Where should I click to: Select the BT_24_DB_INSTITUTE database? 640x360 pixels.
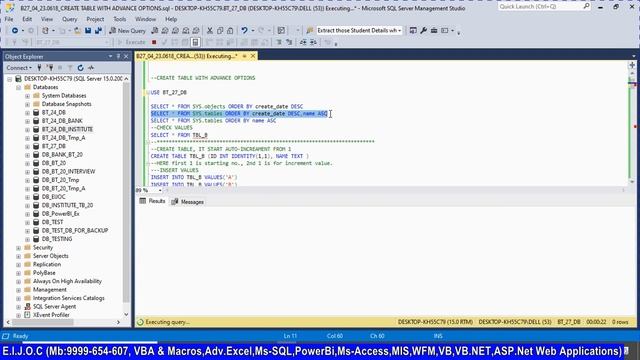(x=67, y=129)
